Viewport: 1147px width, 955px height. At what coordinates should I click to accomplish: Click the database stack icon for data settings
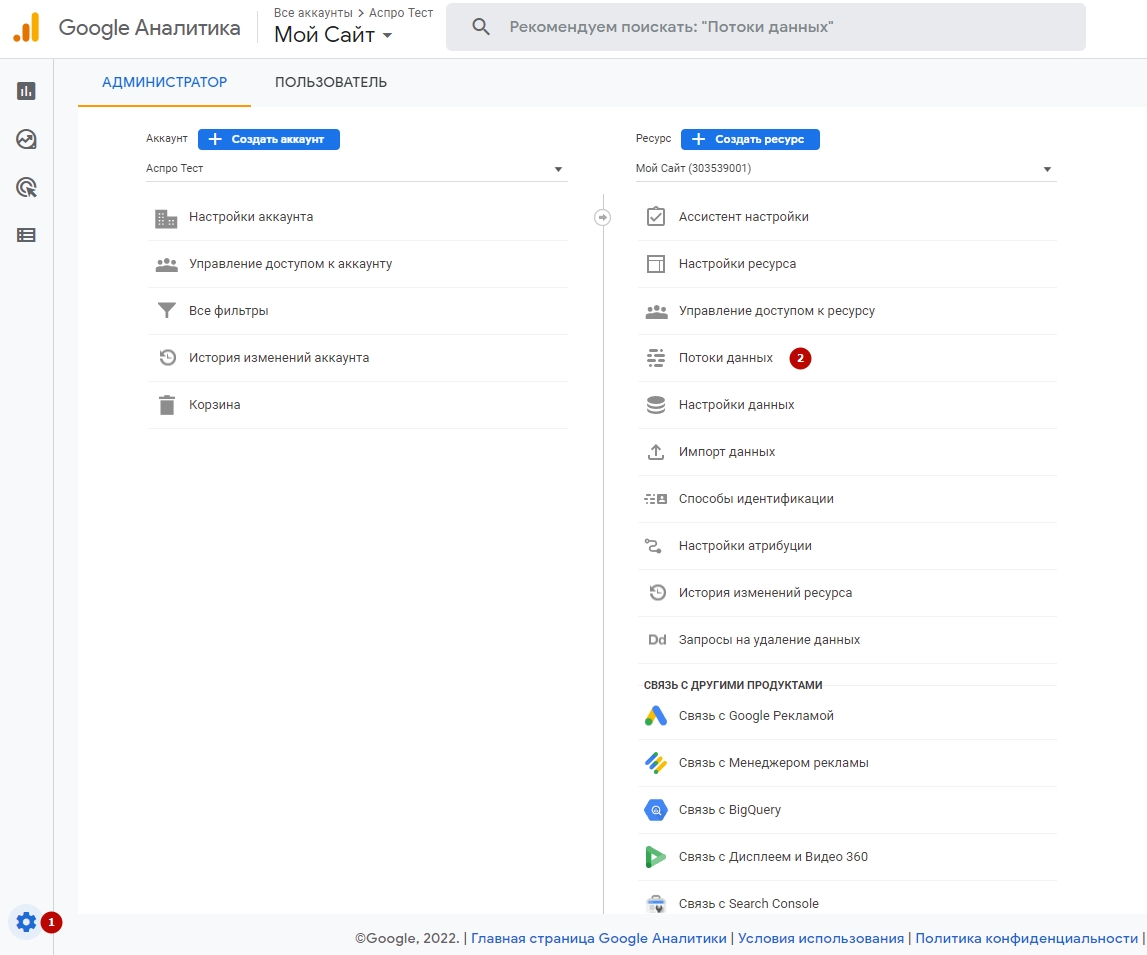(656, 404)
